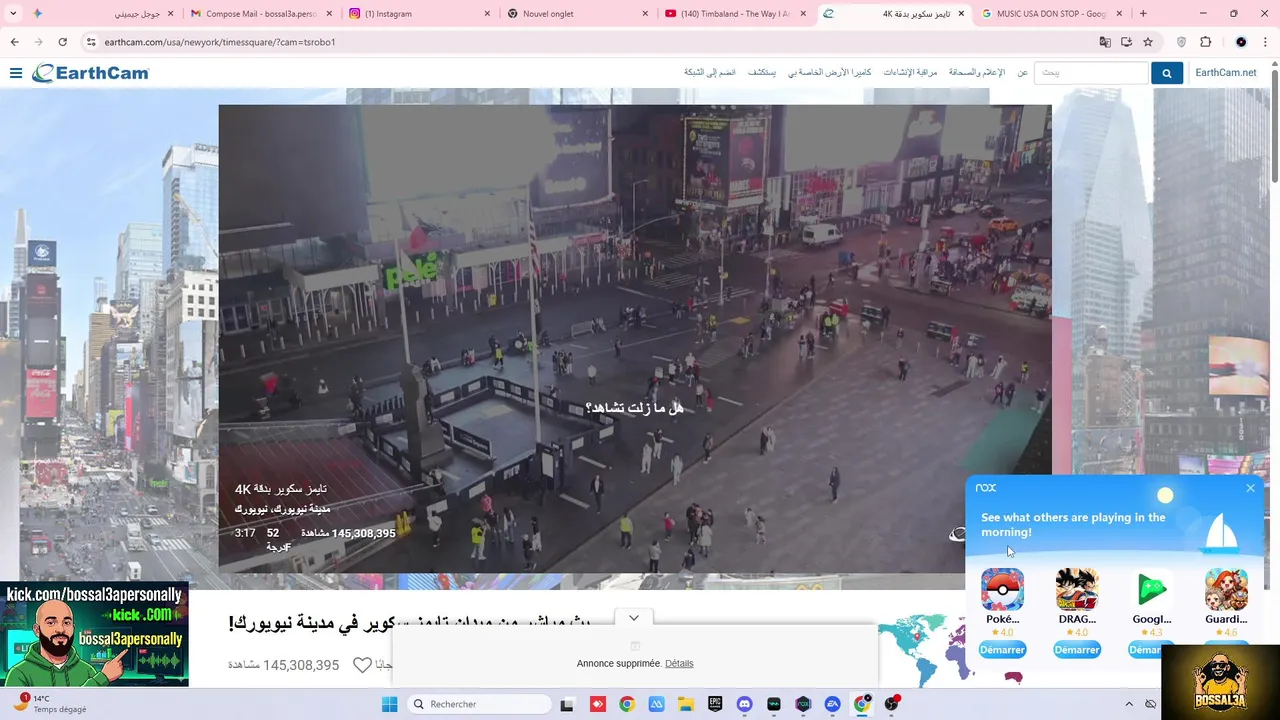
Task: Click the 'عن' navigation link
Action: pyautogui.click(x=1022, y=73)
